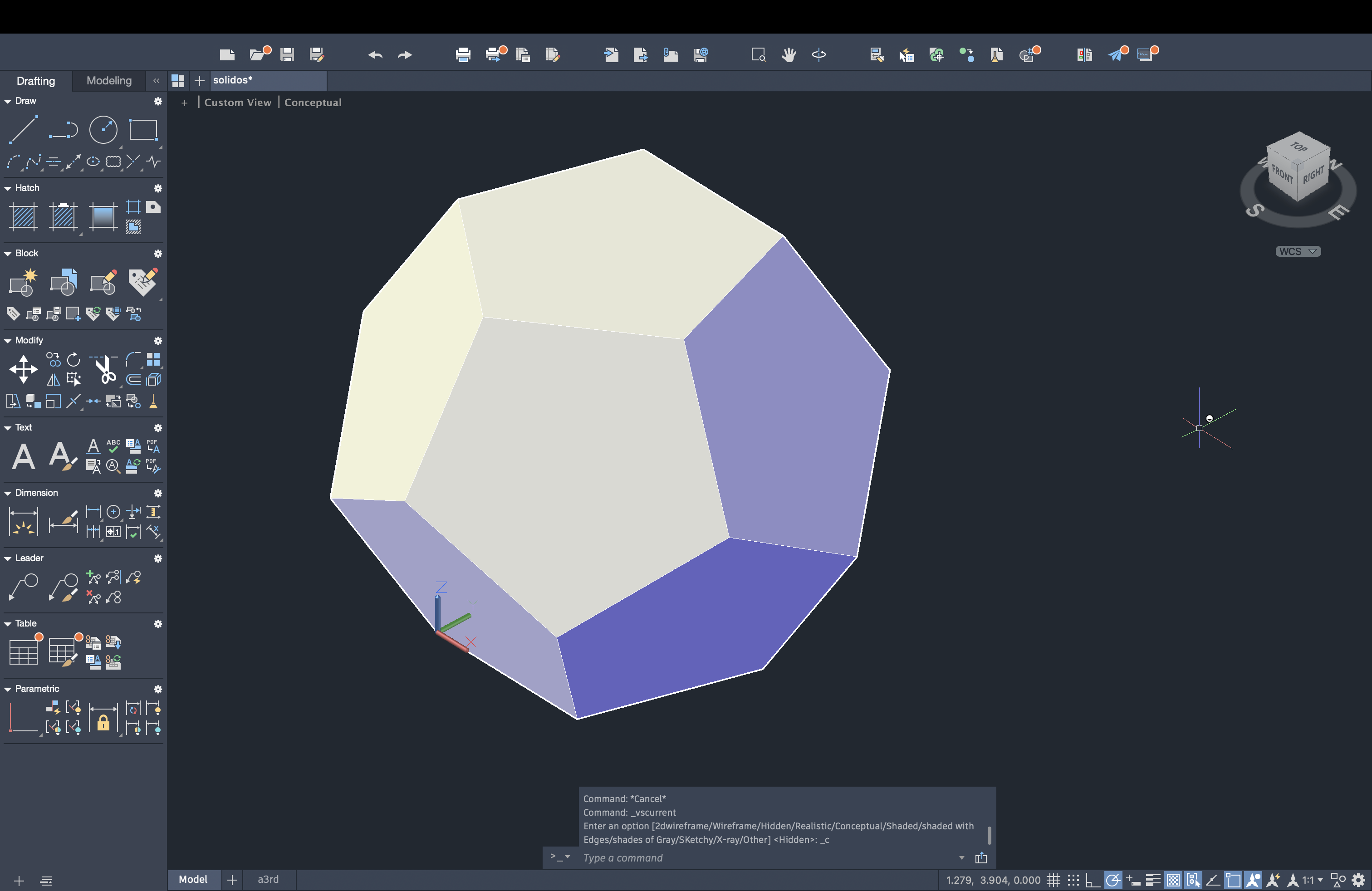Screen dimensions: 1372x891
Task: Select the Rectangle draw tool
Action: pyautogui.click(x=143, y=129)
